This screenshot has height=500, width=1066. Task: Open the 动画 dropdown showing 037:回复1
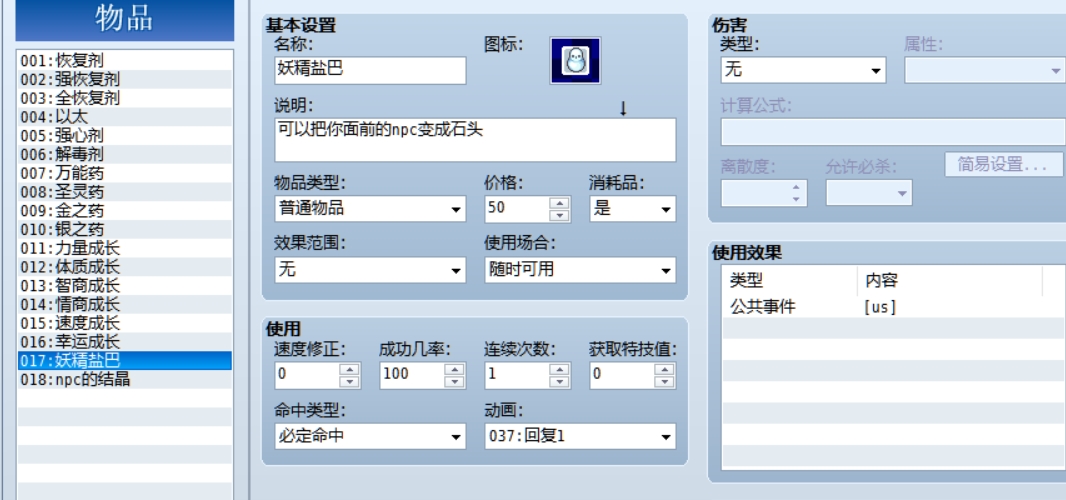point(581,436)
